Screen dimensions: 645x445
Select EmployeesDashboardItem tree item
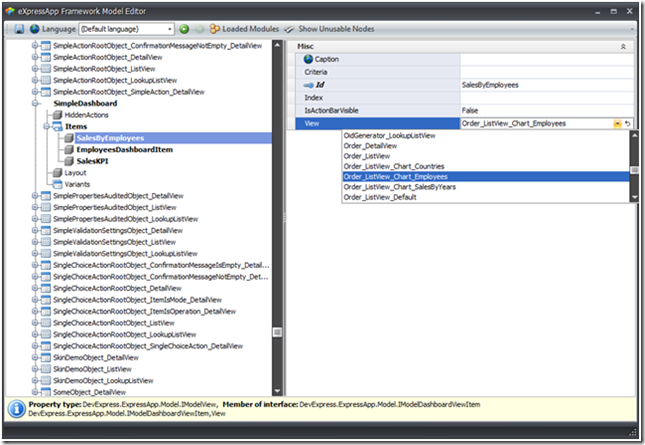[x=125, y=150]
